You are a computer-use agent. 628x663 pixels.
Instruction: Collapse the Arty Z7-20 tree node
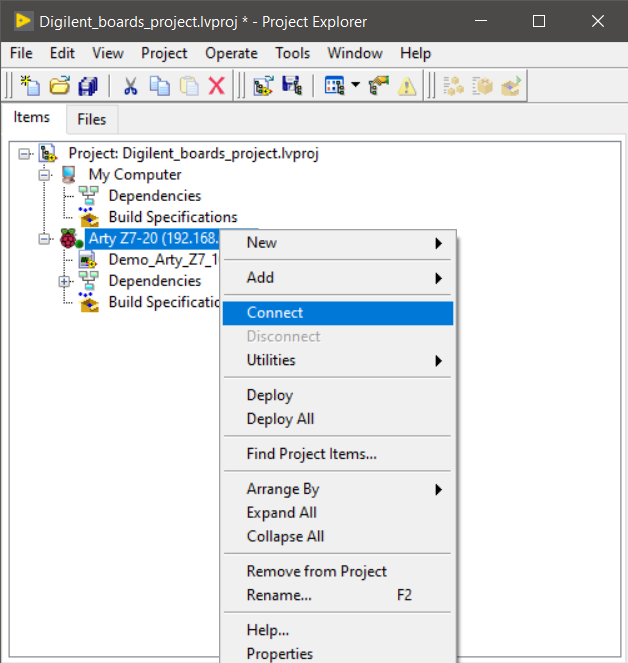(x=44, y=239)
